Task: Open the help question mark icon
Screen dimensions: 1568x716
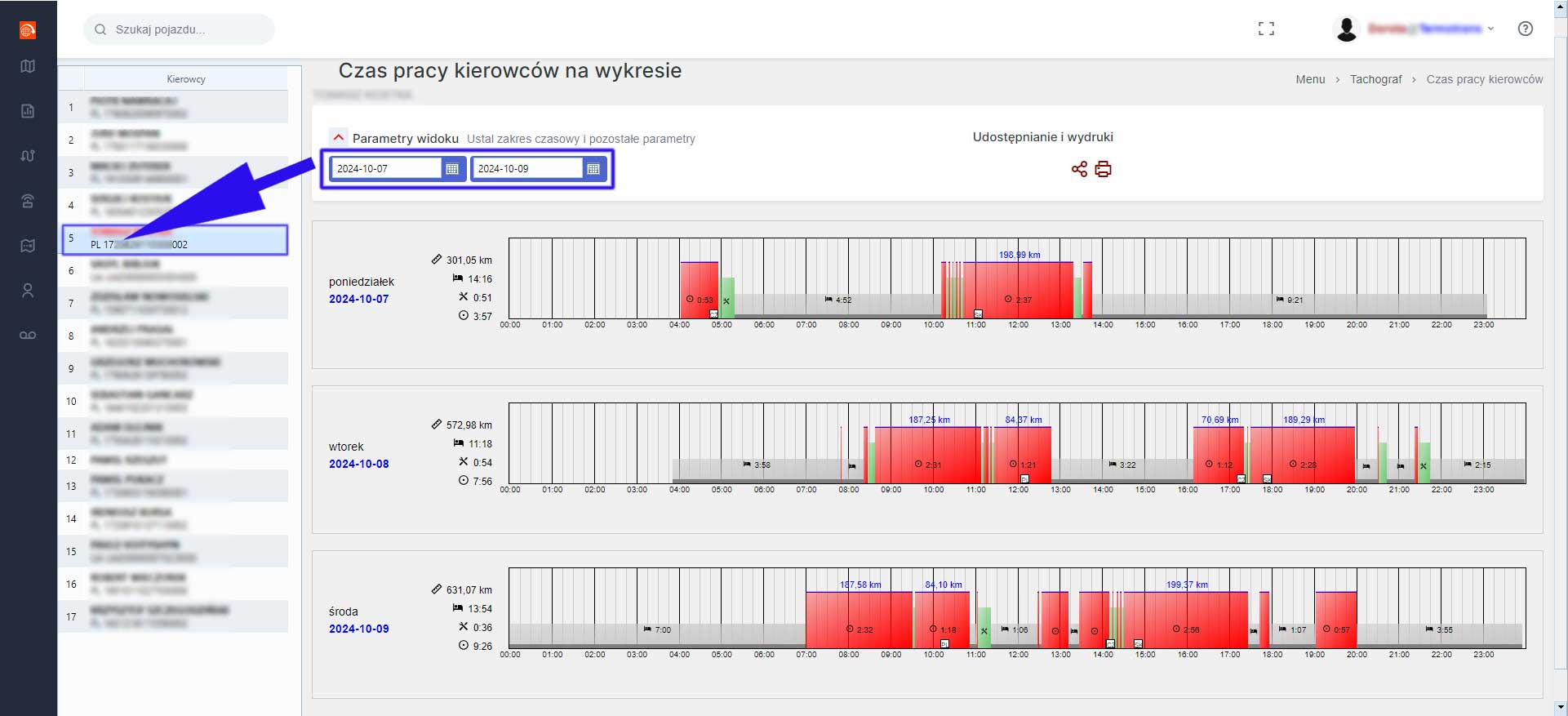Action: [1525, 29]
